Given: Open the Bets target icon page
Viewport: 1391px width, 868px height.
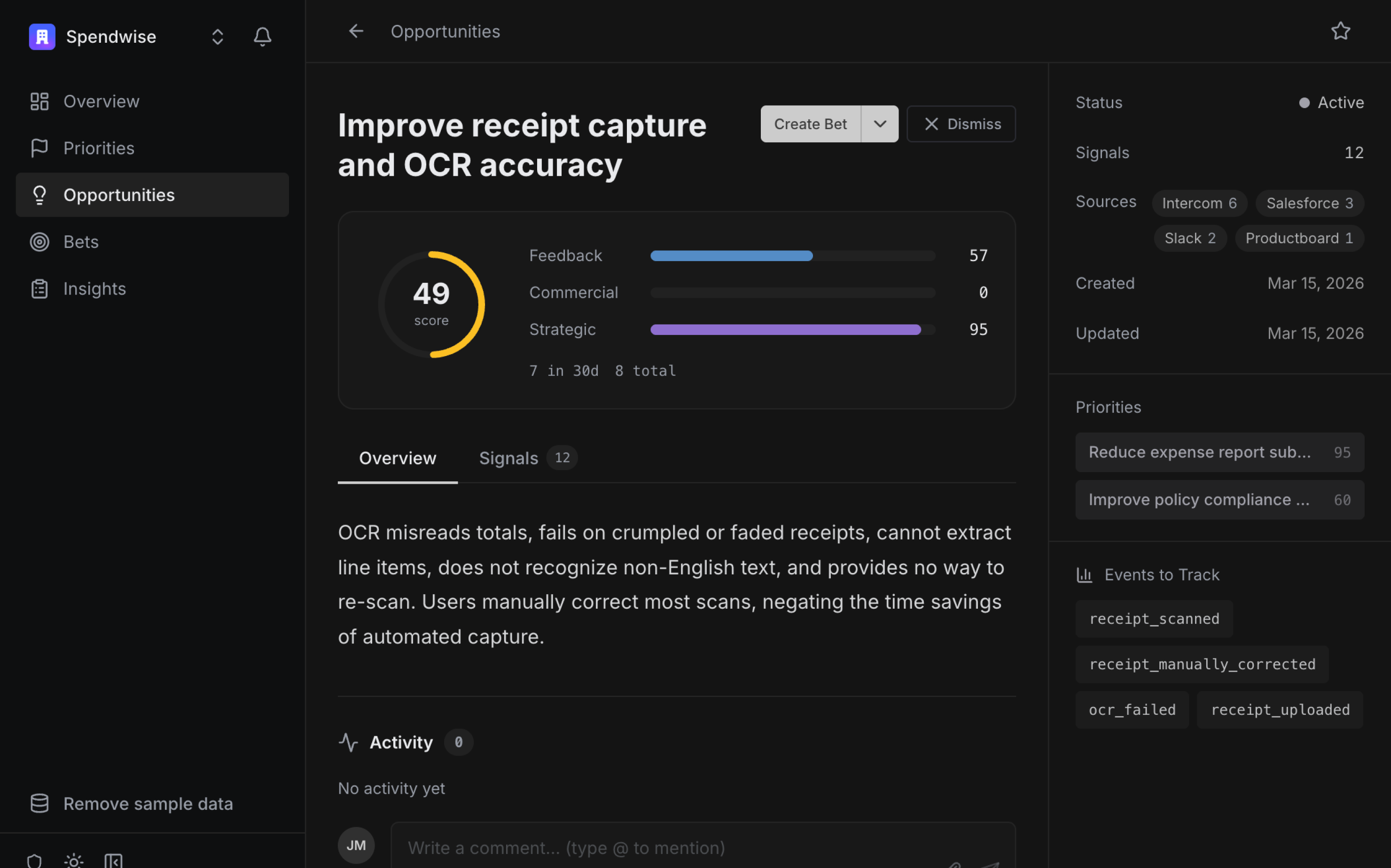Looking at the screenshot, I should point(39,242).
